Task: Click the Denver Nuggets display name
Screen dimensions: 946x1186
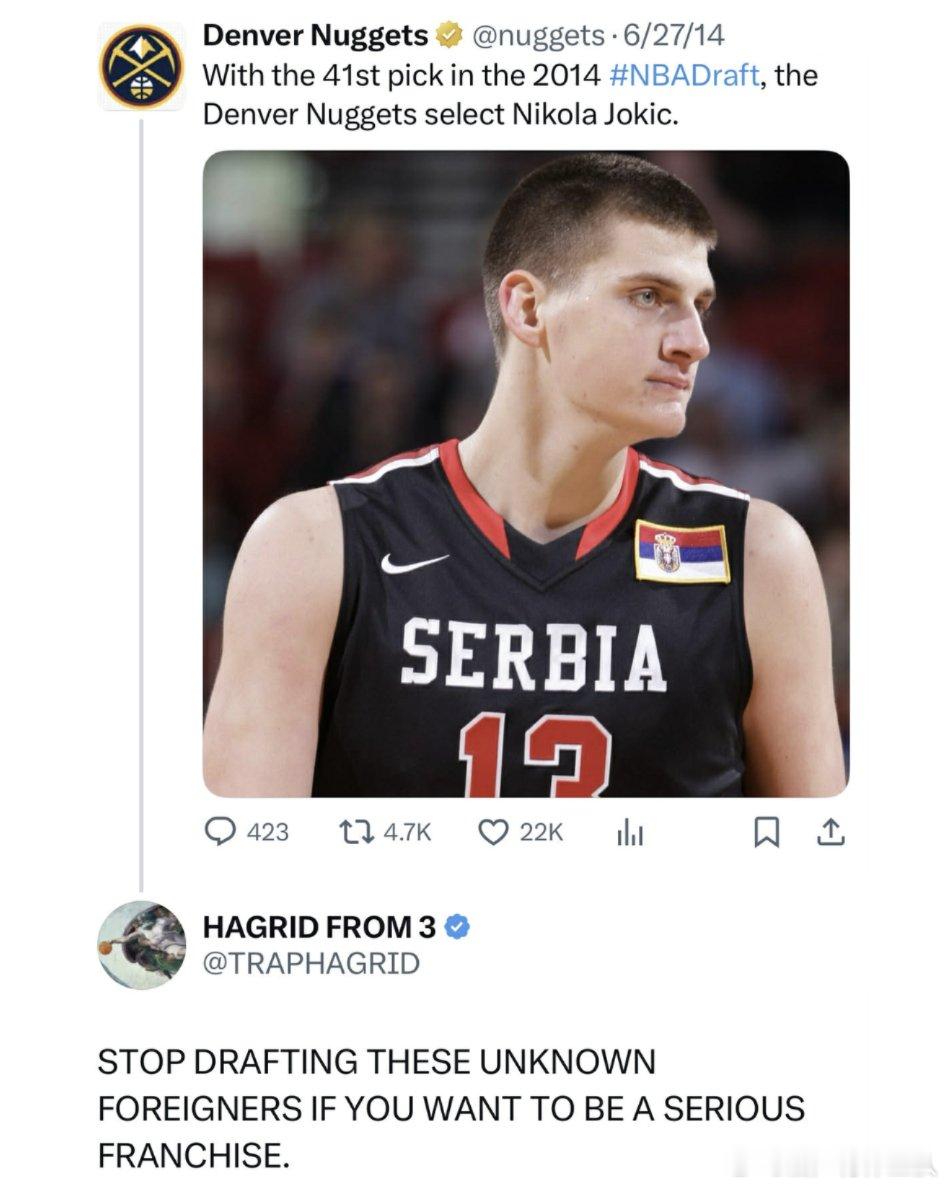Action: (x=315, y=37)
